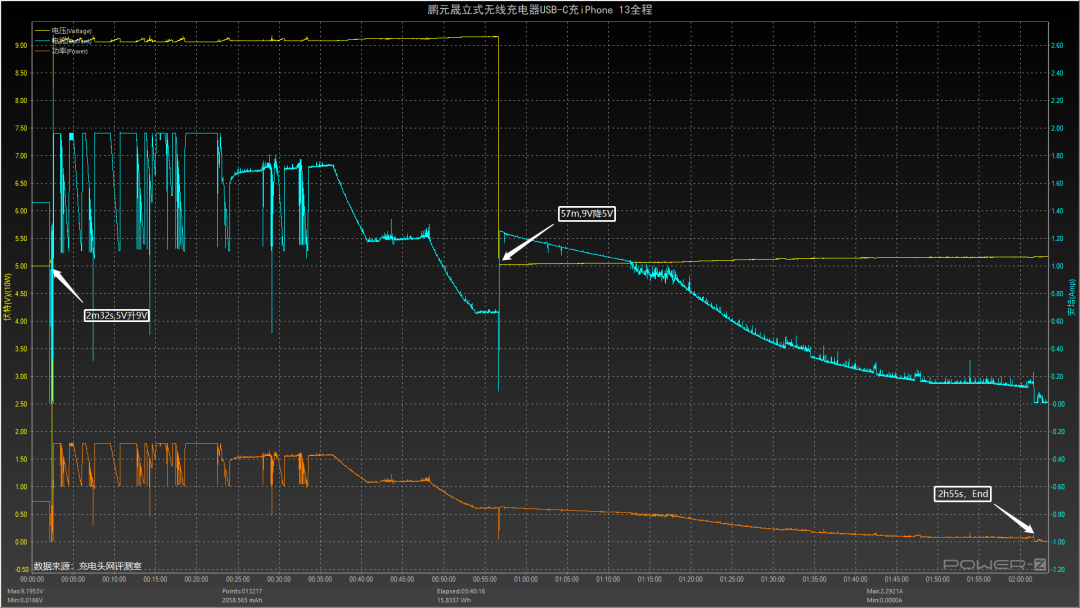Click the Max:9.1953V status readout

point(25,591)
